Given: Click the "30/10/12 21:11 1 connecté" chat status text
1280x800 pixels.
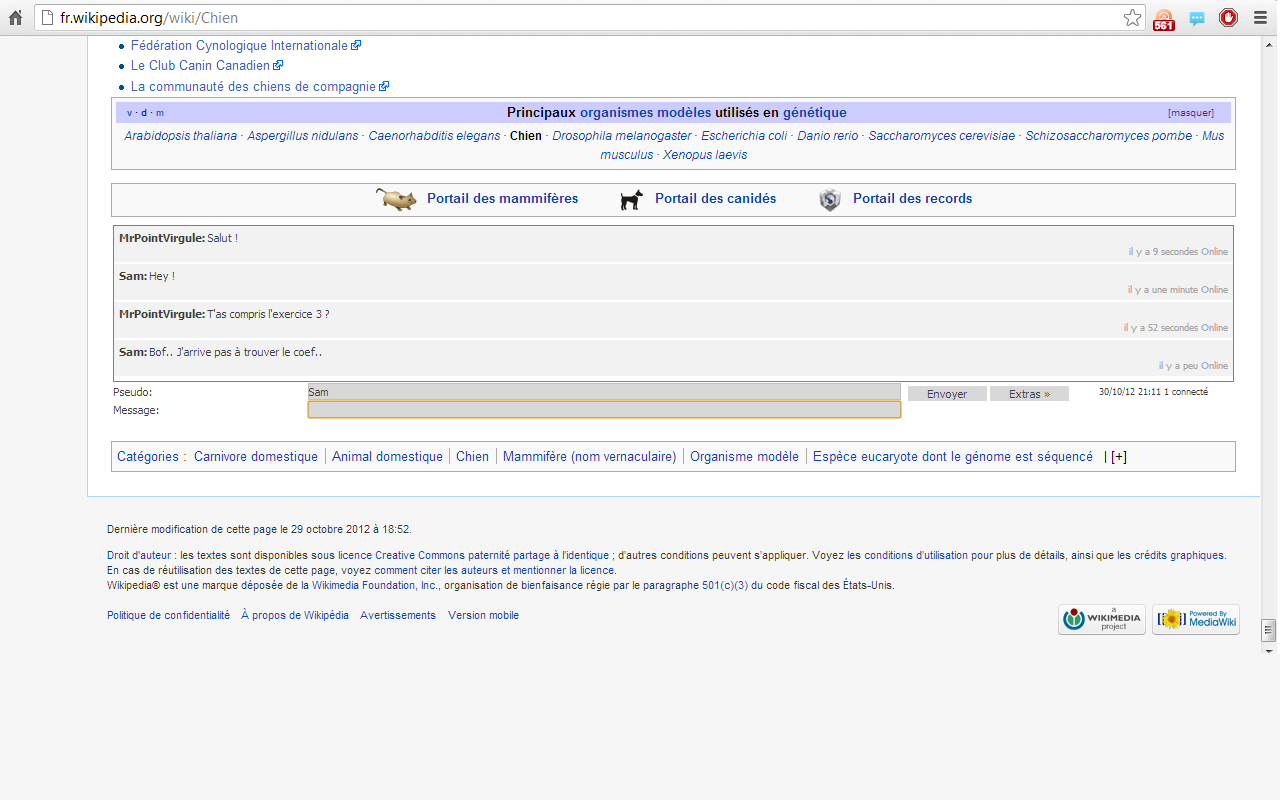Looking at the screenshot, I should [1153, 392].
